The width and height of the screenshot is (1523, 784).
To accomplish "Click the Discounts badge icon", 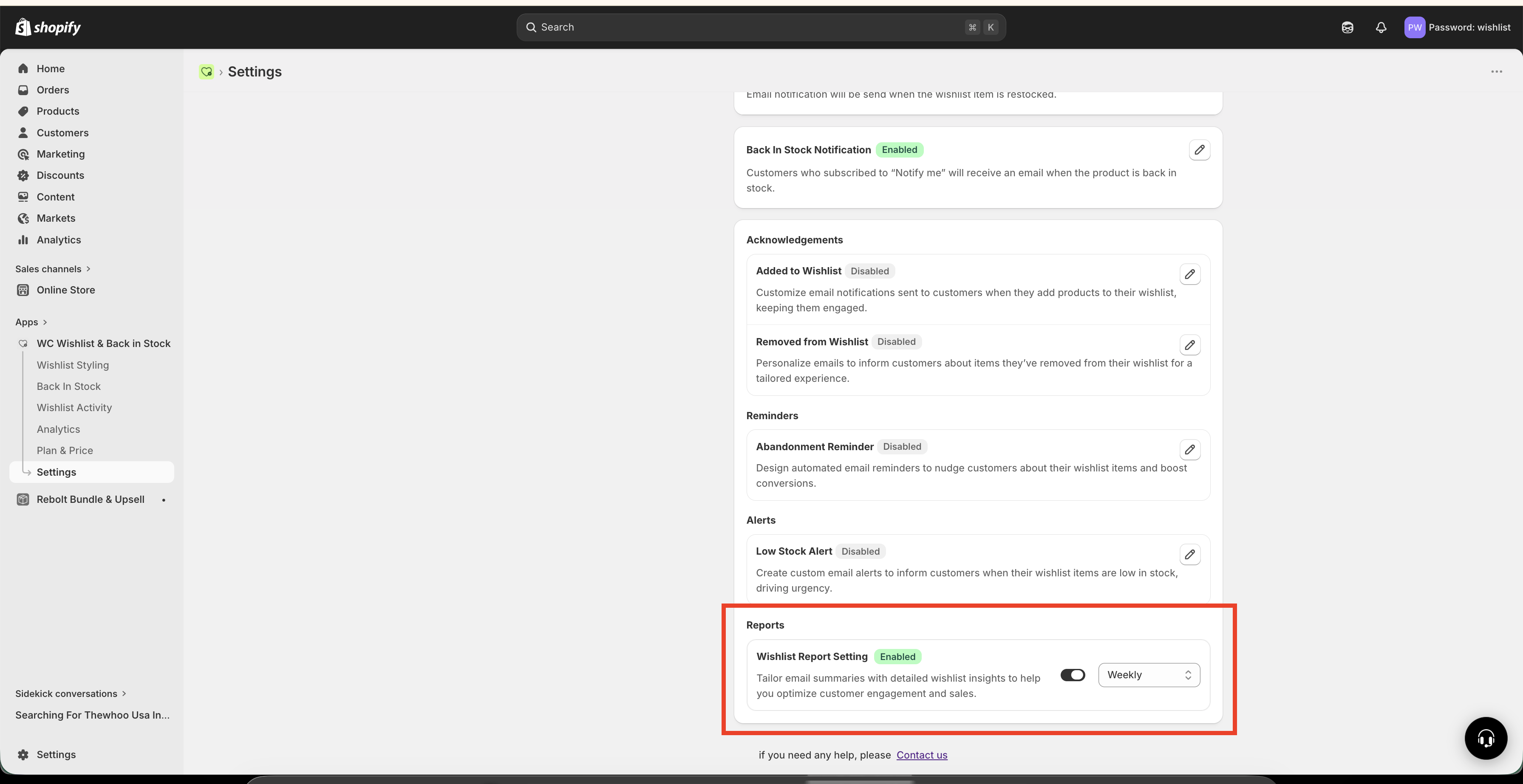I will coord(23,175).
